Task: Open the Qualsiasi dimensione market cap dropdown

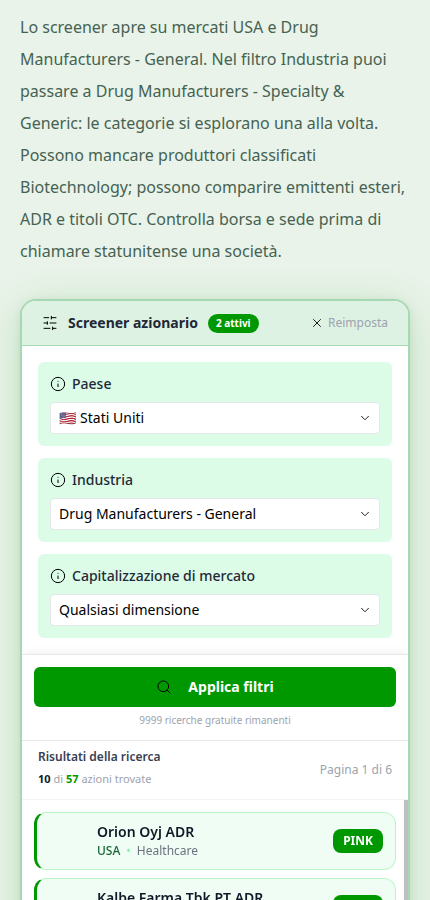Action: pyautogui.click(x=215, y=610)
